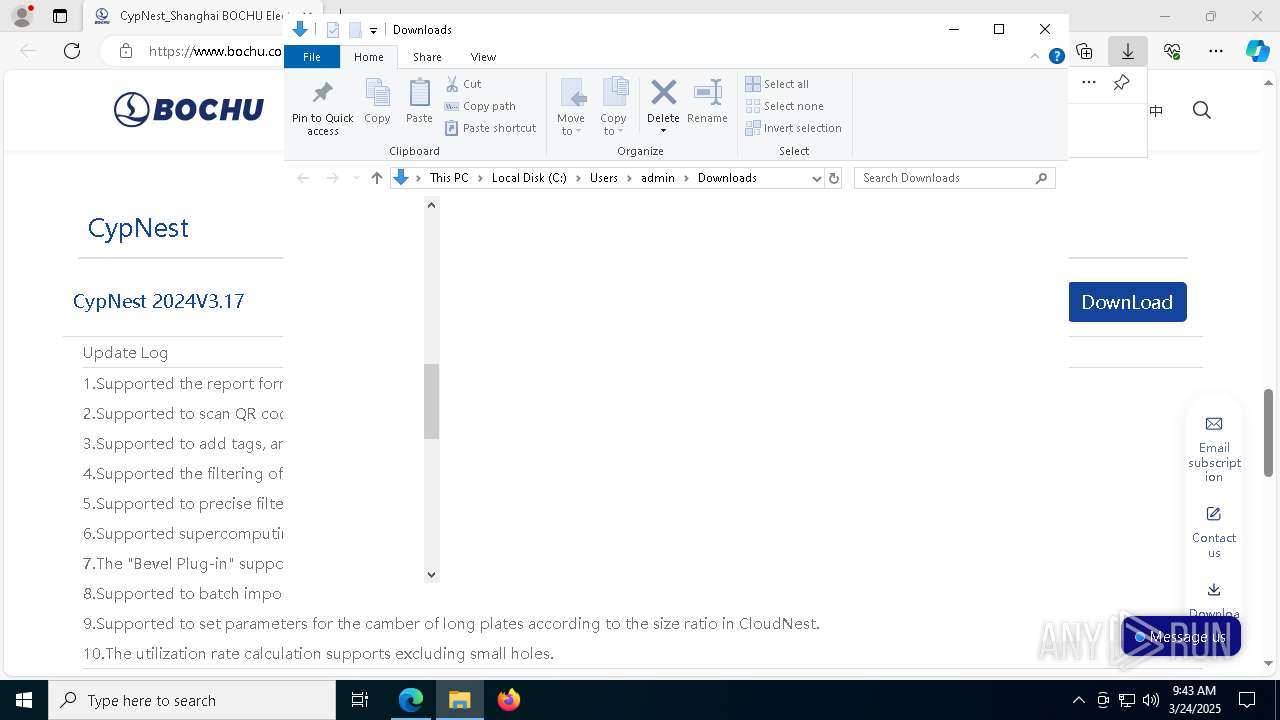
Task: Open the File tab
Action: 312,57
